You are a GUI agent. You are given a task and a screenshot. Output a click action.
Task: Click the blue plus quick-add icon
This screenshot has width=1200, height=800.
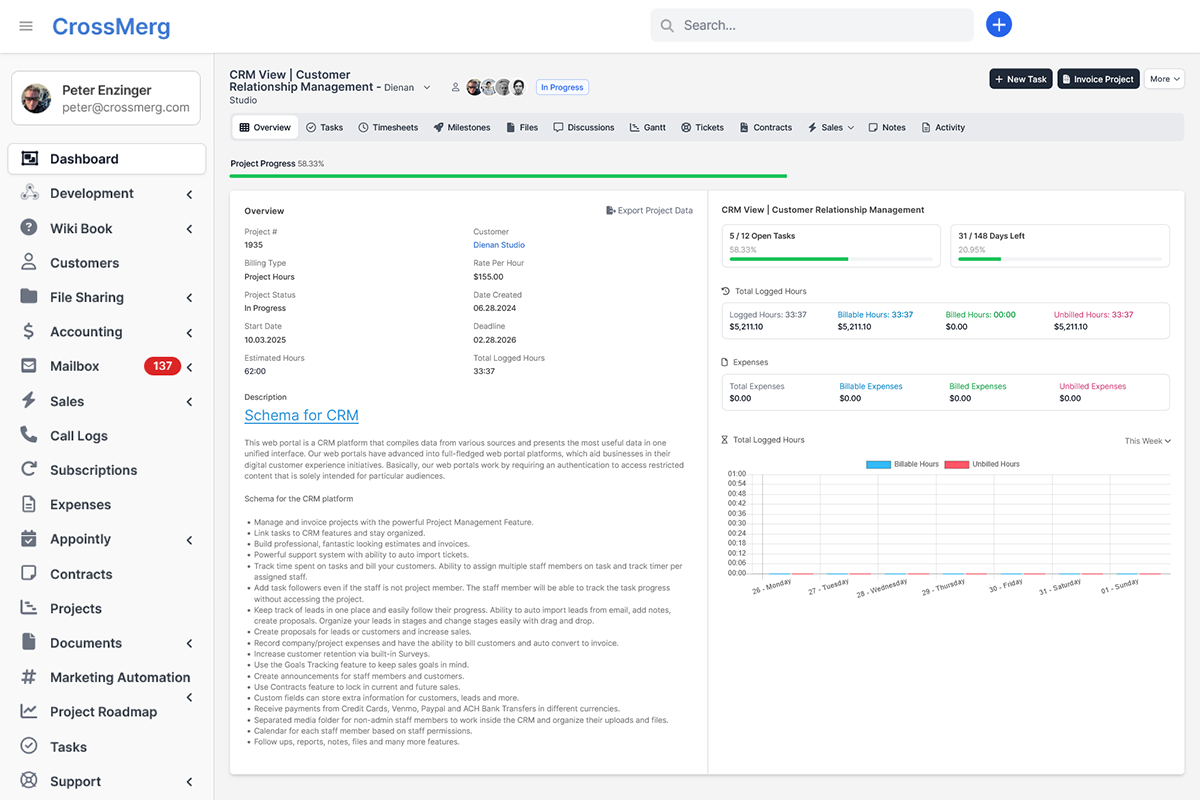click(x=998, y=25)
